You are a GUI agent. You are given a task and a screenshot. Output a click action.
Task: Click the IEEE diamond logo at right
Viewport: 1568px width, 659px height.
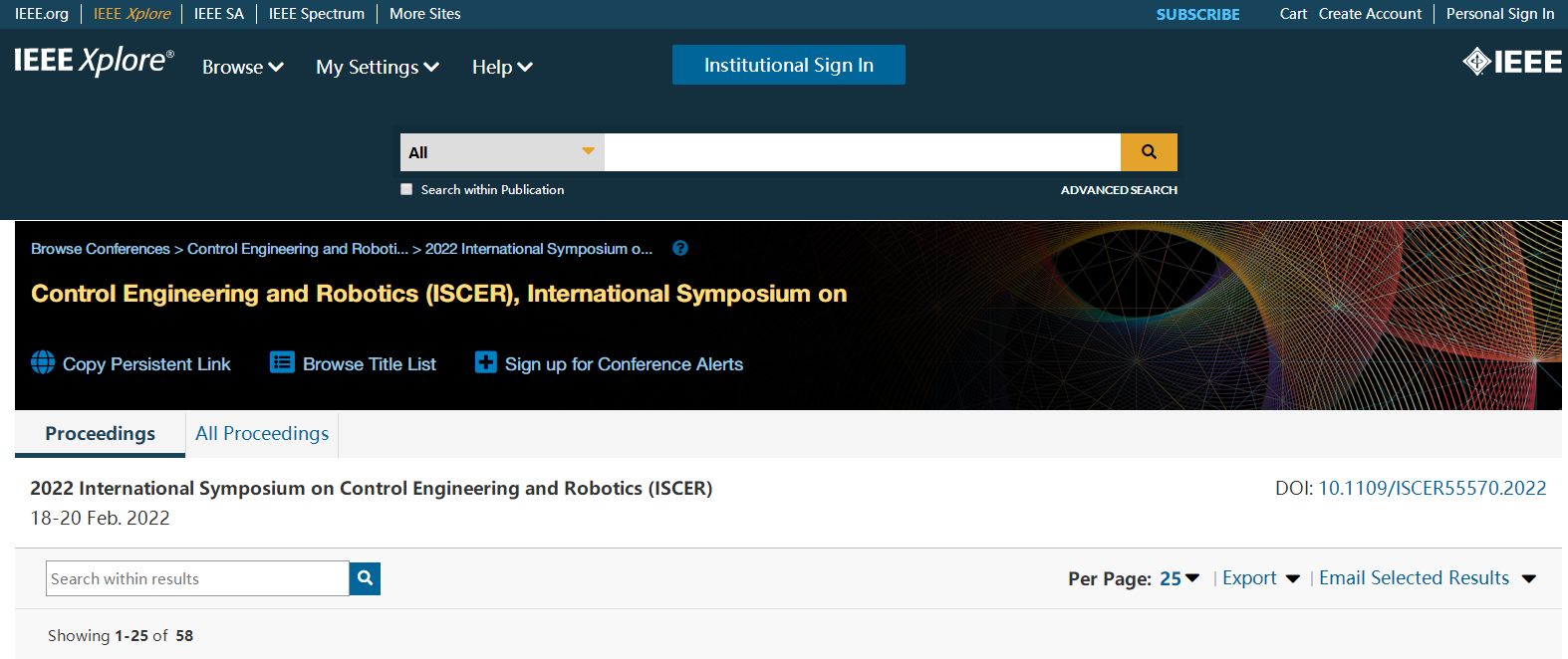[1511, 62]
